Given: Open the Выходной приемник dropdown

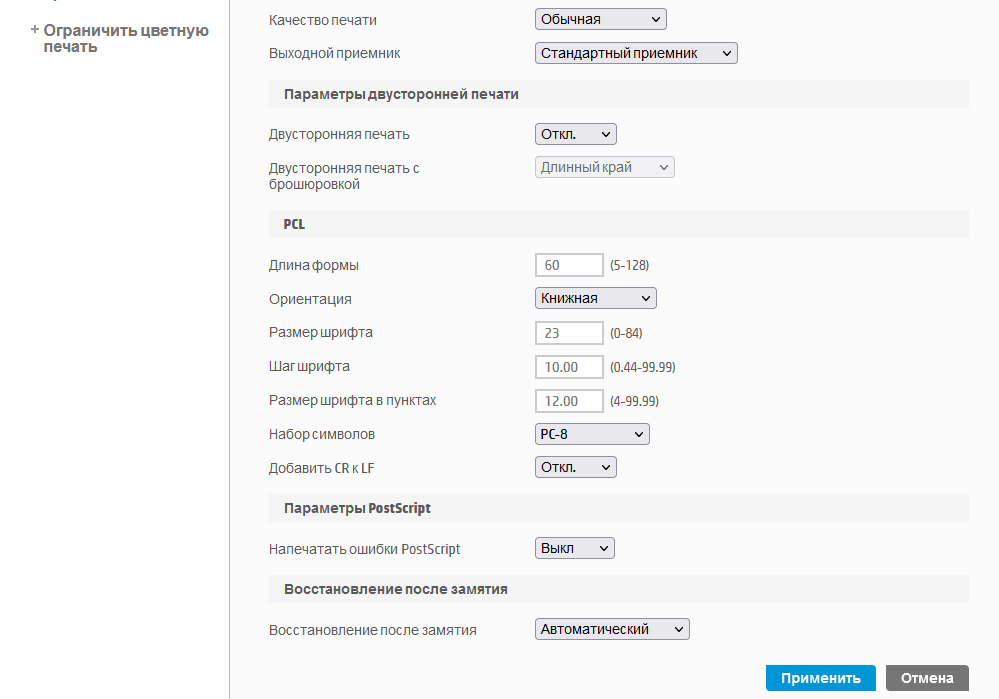Looking at the screenshot, I should [636, 53].
